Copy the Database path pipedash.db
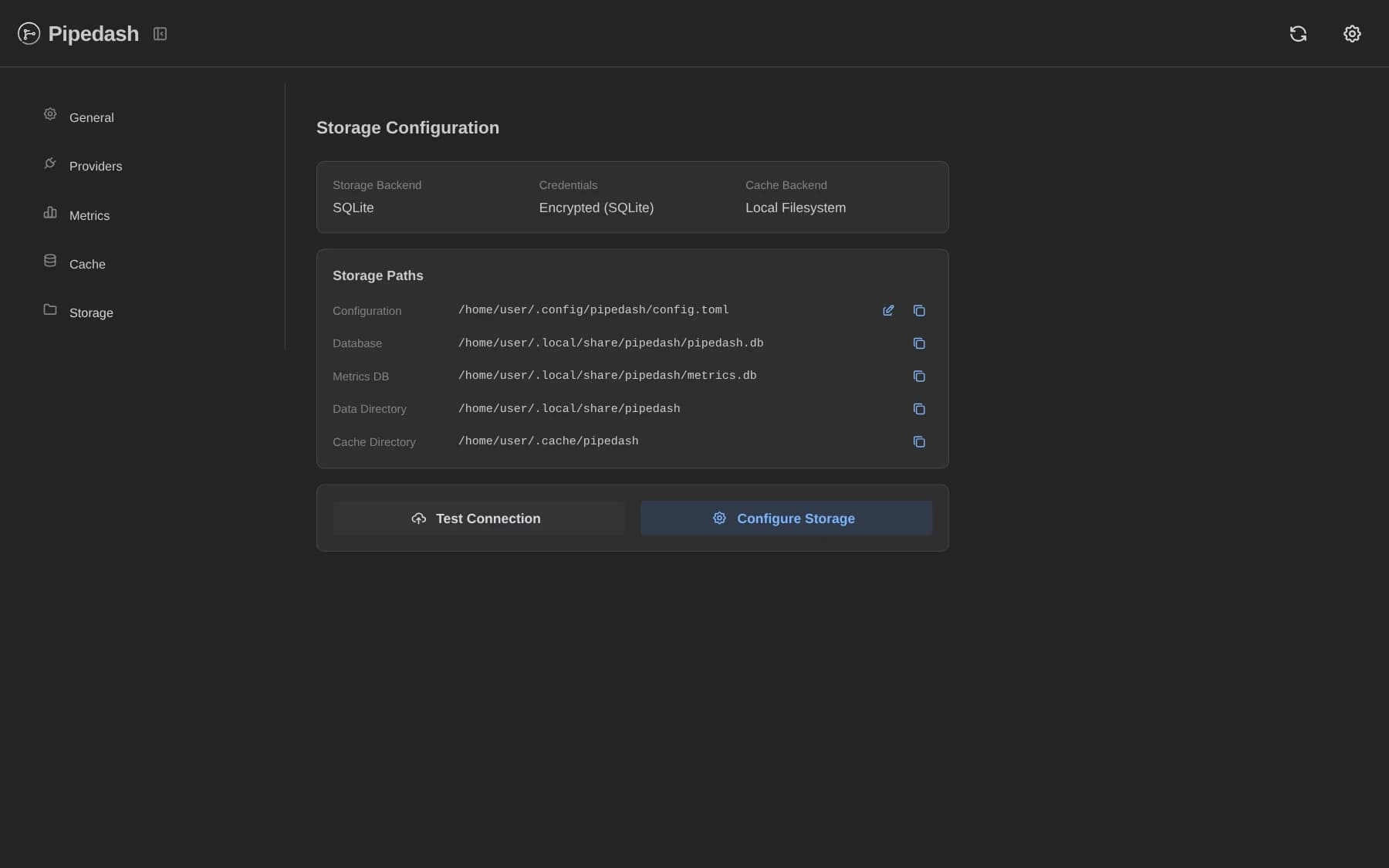 point(919,343)
